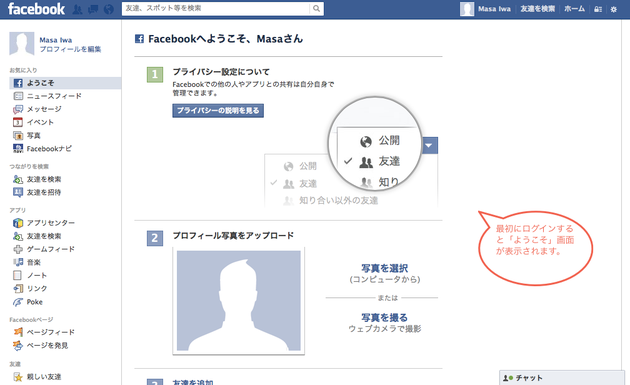
Task: Click プライバシーの説明を見る button
Action: click(218, 111)
